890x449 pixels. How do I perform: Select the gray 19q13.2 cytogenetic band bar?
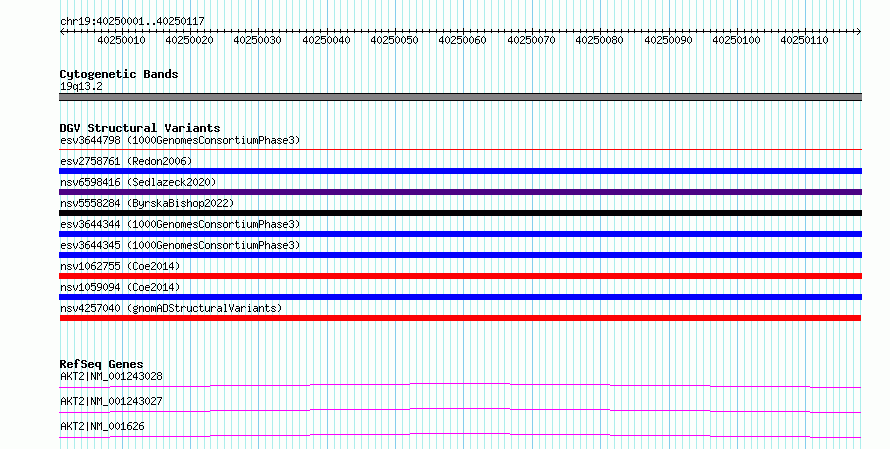460,97
